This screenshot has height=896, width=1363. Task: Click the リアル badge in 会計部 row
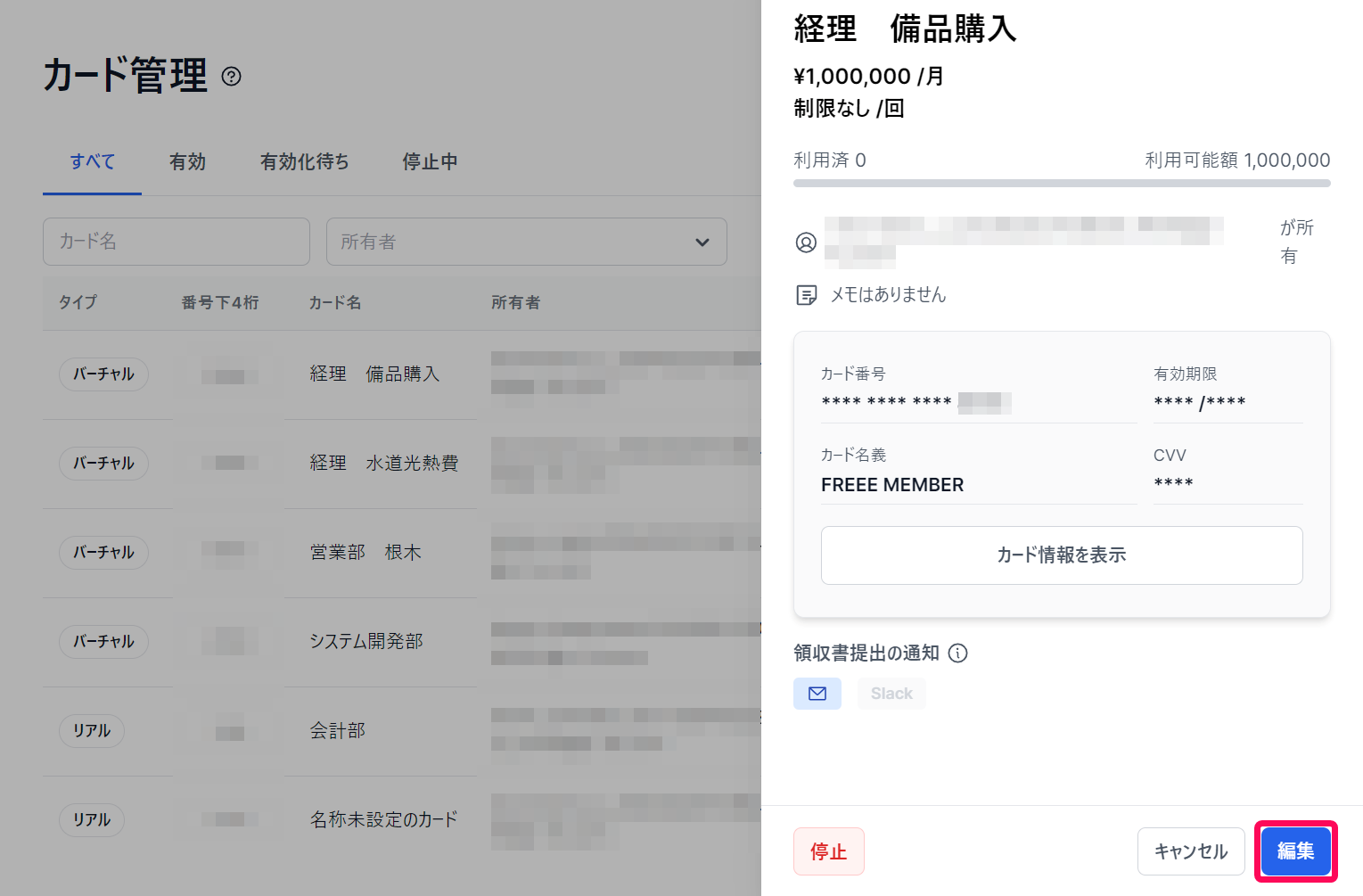[x=92, y=731]
